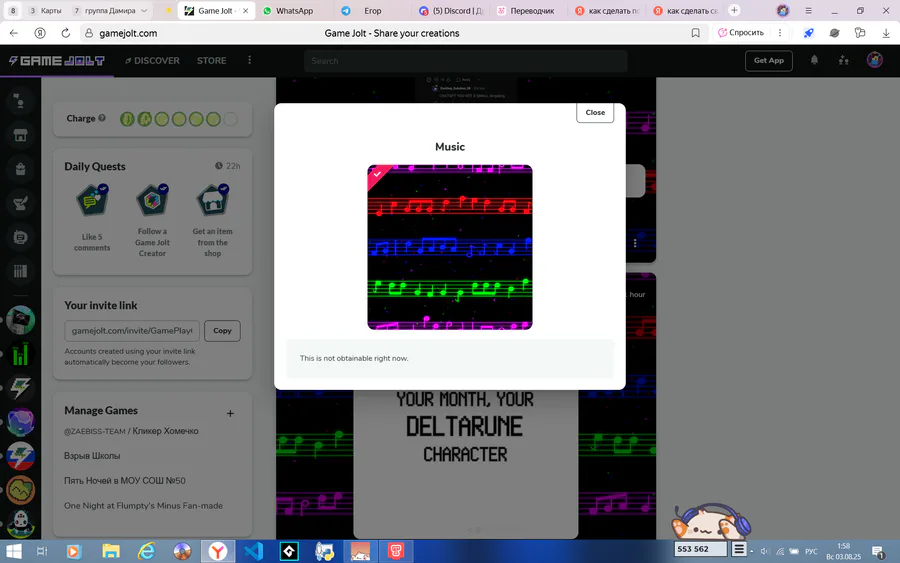
Task: Bookmark this page
Action: coord(696,33)
